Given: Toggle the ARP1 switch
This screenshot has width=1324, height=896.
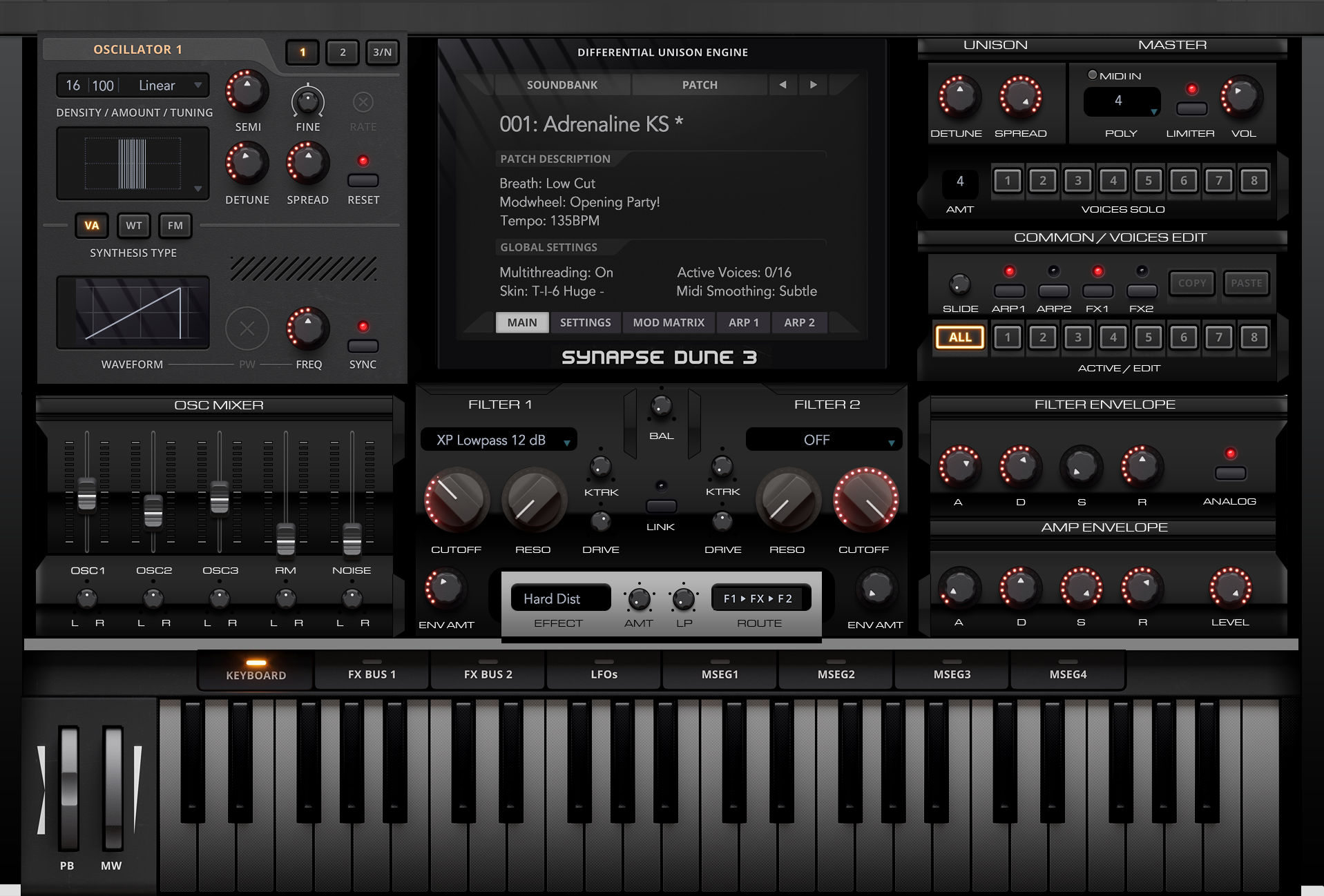Looking at the screenshot, I should point(1009,291).
